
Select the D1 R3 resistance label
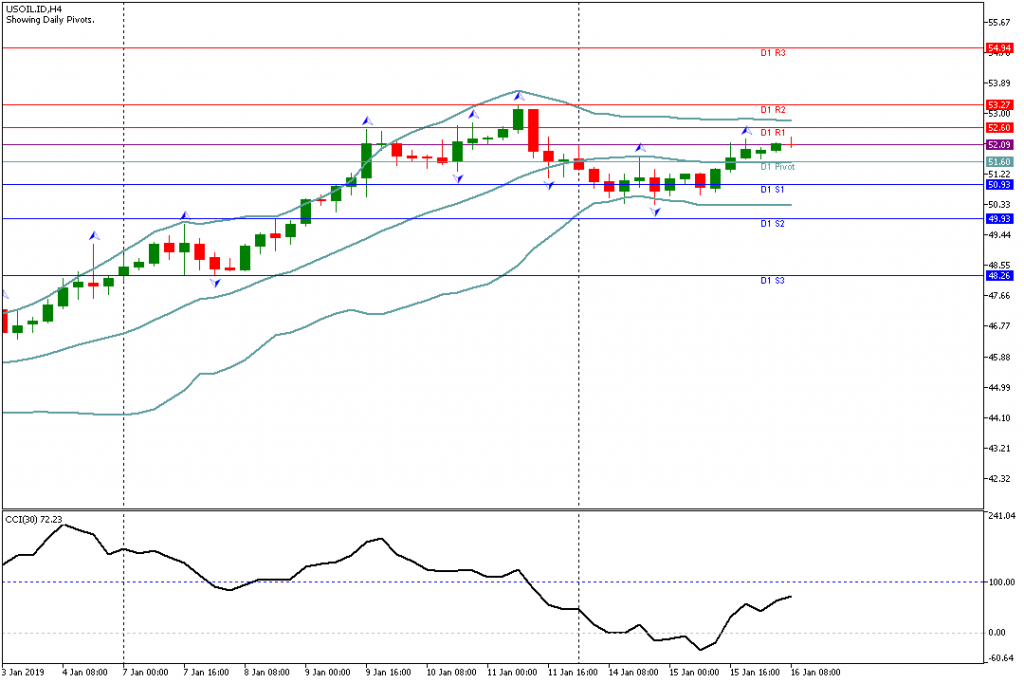772,52
